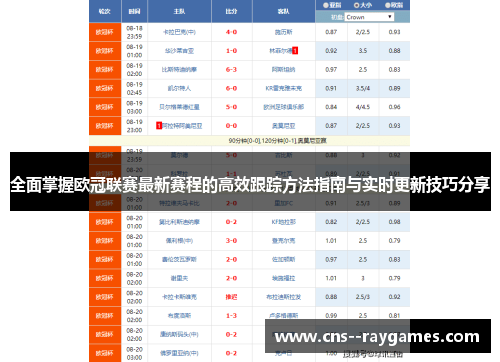Image resolution: width=500 pixels, height=362 pixels.
Task: Open away team 布拉迪斯拉发
Action: point(284,297)
